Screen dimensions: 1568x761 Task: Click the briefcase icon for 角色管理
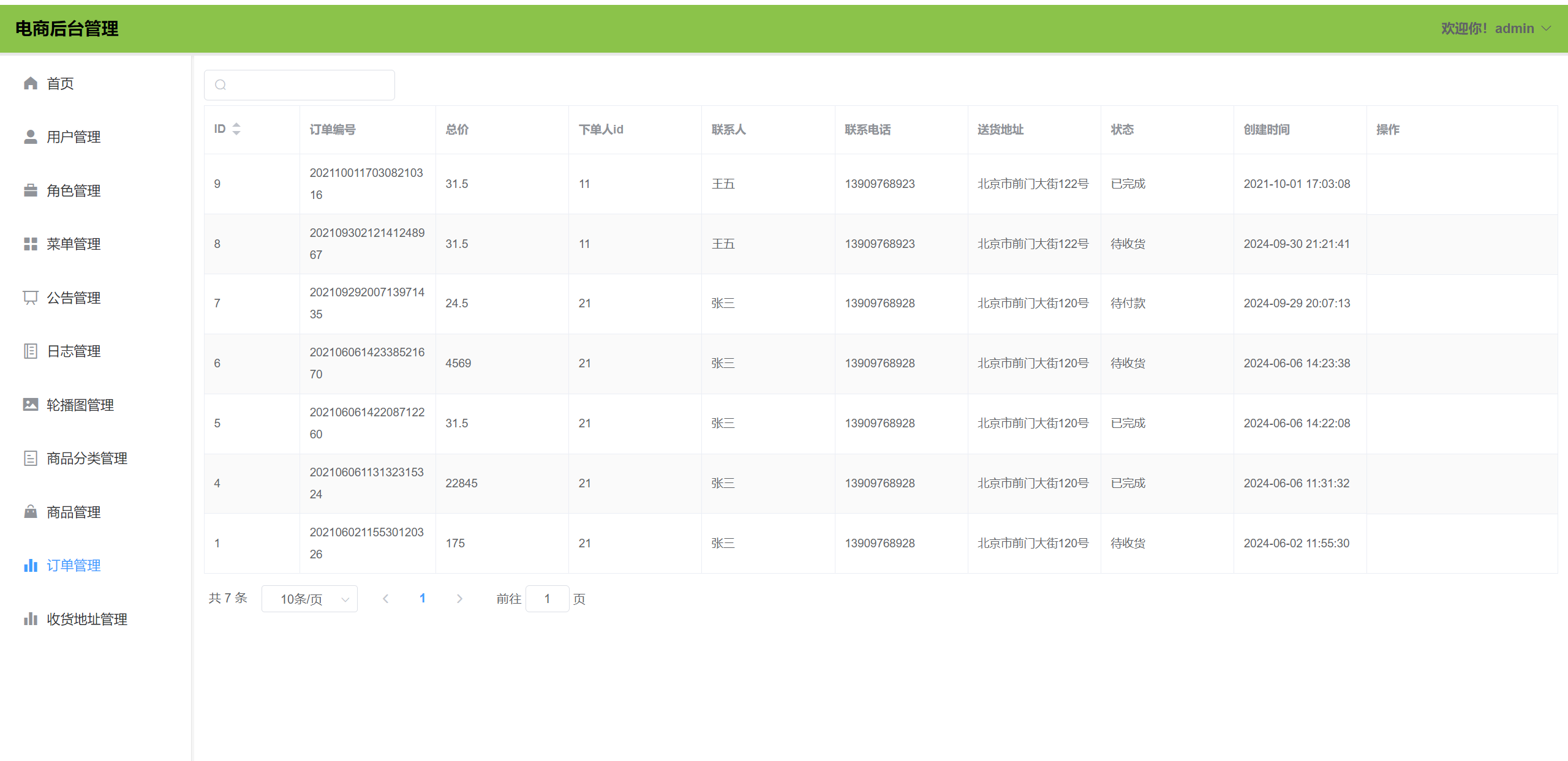31,190
